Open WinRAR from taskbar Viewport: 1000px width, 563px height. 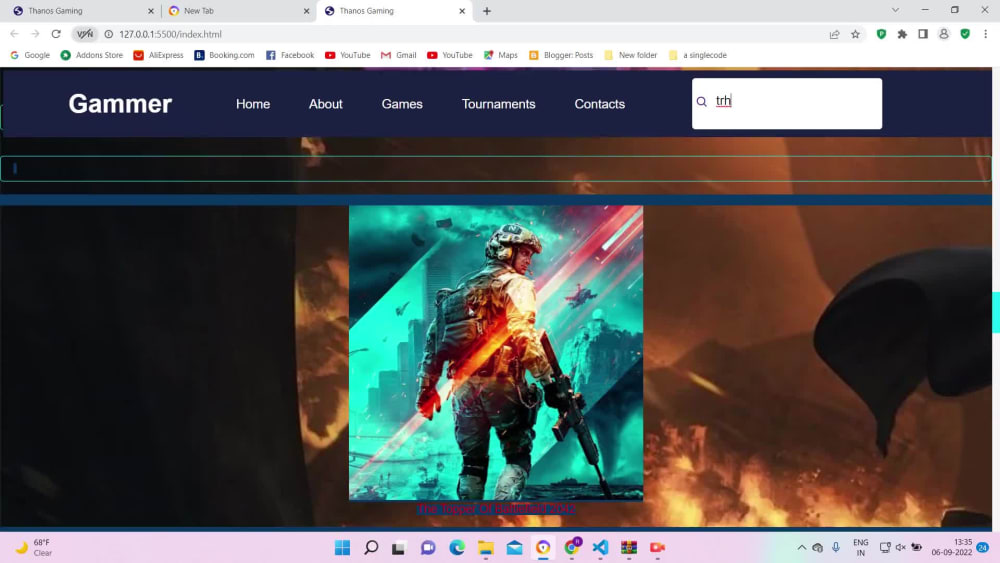pos(629,548)
